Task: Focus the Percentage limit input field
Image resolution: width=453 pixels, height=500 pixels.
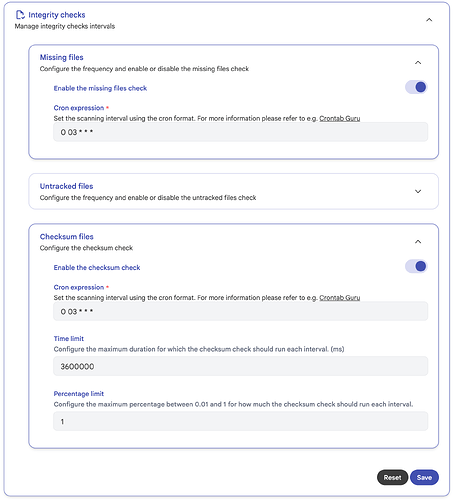Action: 240,421
